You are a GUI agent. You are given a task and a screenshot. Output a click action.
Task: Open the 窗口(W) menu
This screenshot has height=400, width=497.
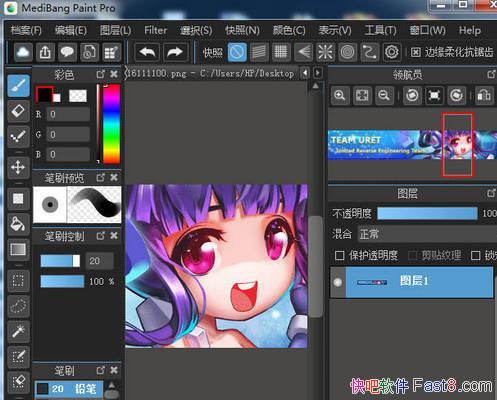point(428,30)
